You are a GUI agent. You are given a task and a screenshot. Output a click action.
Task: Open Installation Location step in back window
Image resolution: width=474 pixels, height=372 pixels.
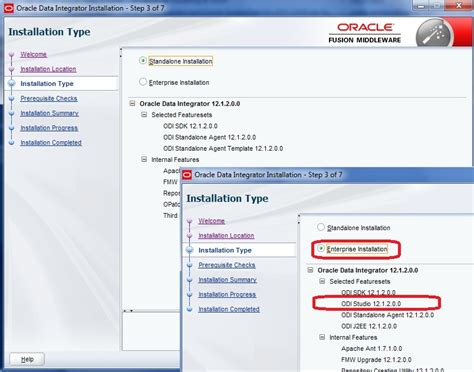(x=48, y=69)
